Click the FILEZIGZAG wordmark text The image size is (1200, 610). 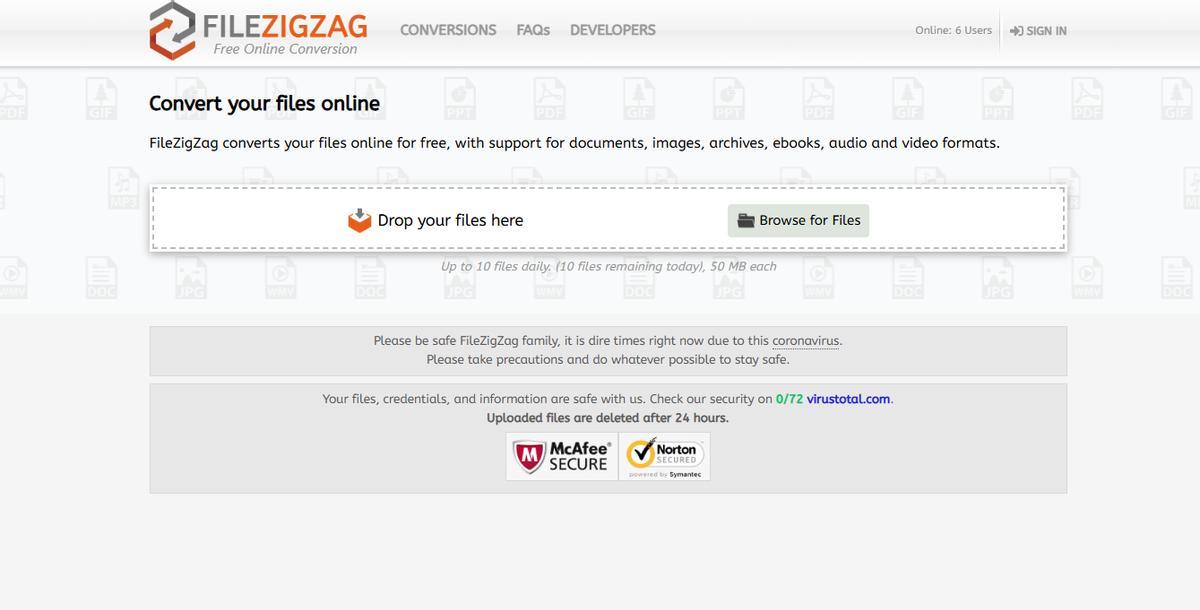tap(285, 24)
